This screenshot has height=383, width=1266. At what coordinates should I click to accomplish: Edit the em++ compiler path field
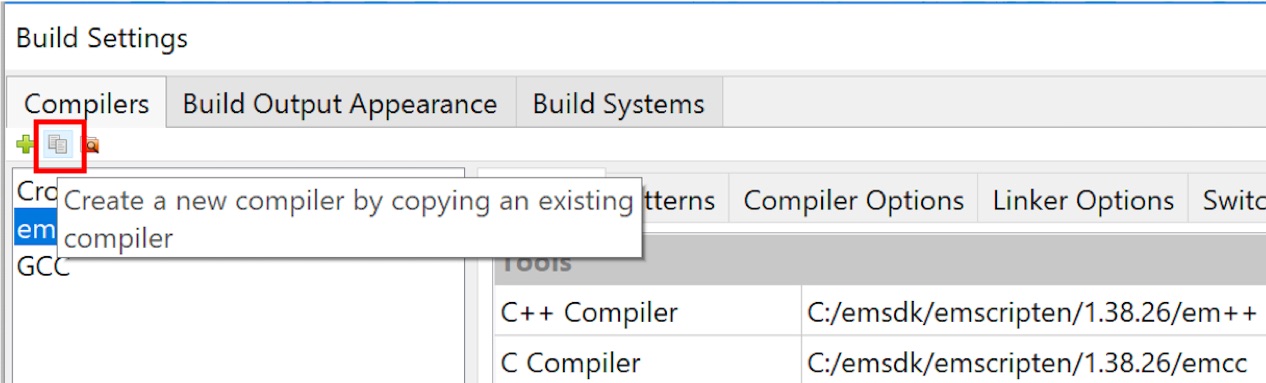point(1033,312)
